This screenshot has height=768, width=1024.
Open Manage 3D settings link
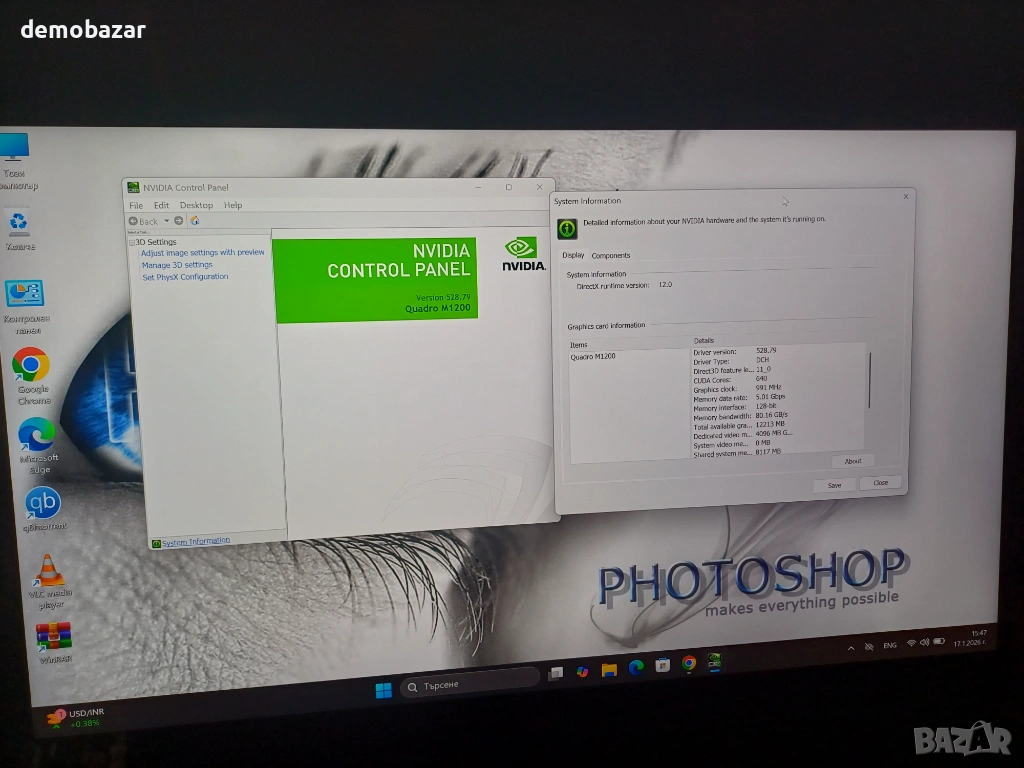point(177,265)
